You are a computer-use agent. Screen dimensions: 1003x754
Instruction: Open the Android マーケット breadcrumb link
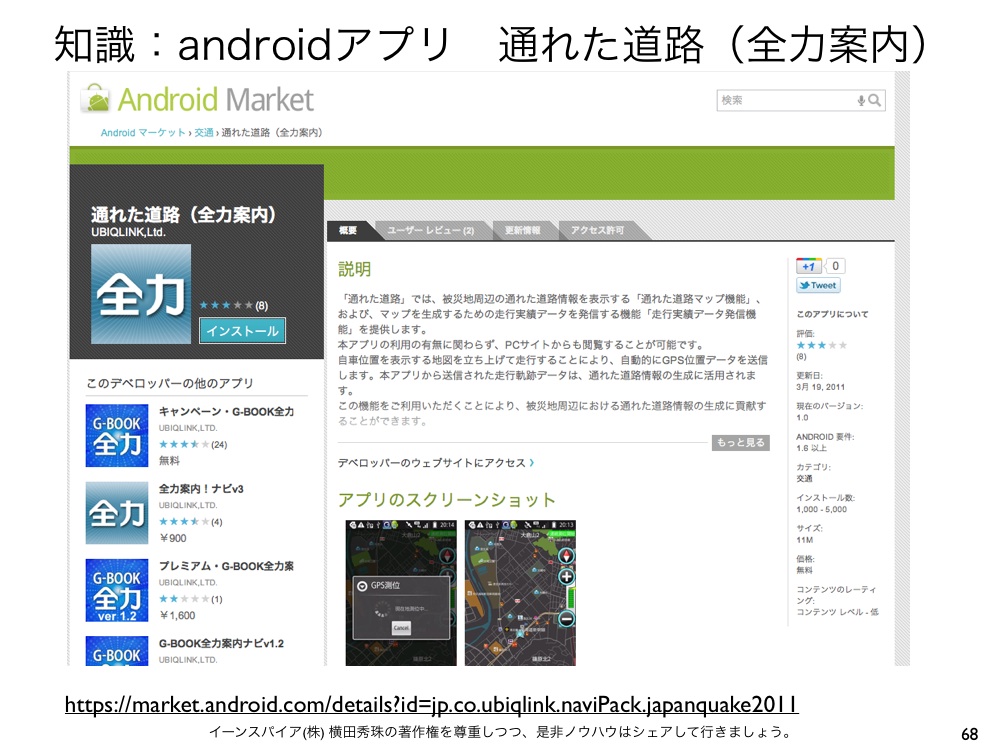point(143,132)
